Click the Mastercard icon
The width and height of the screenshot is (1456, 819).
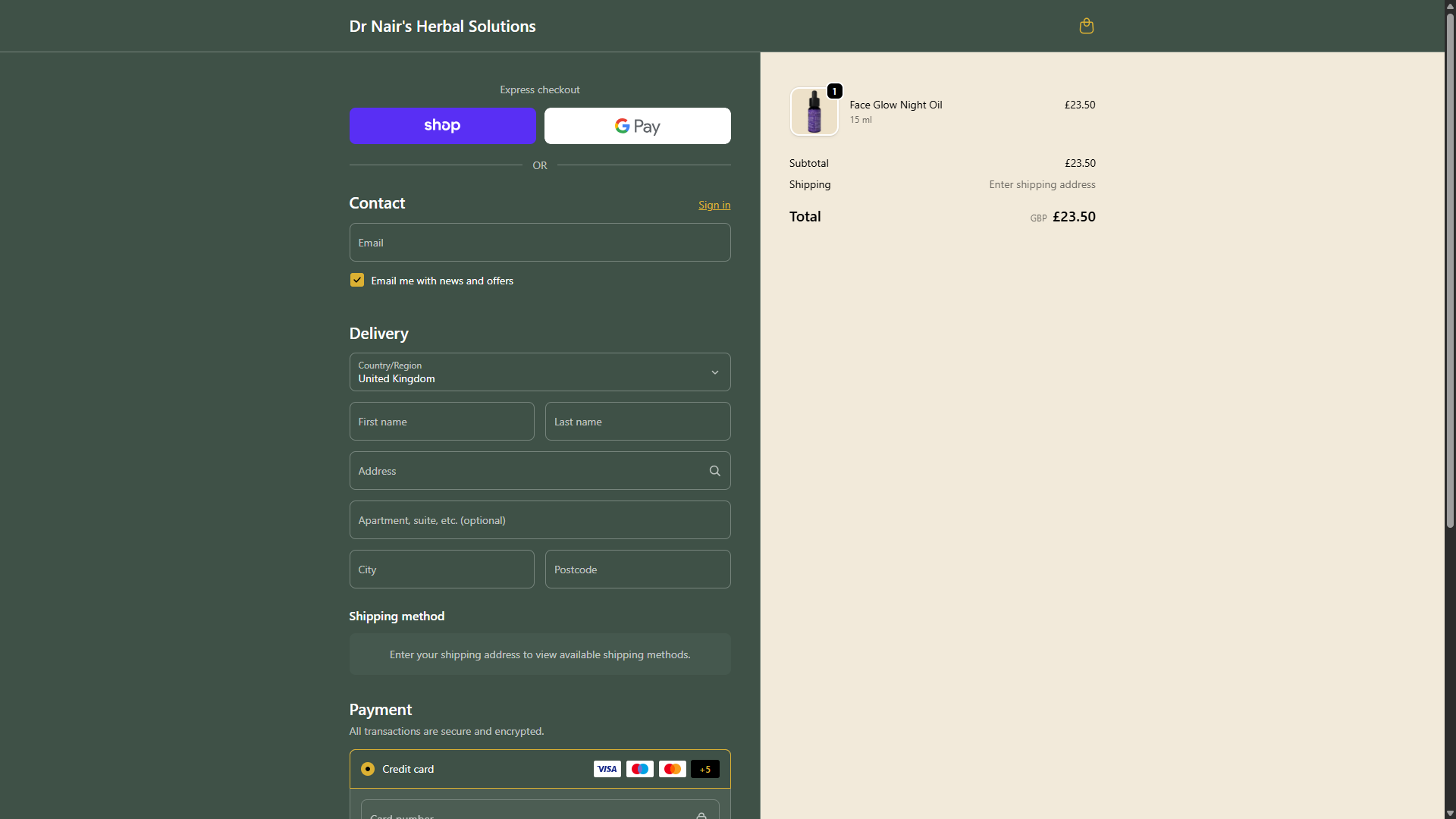[672, 768]
